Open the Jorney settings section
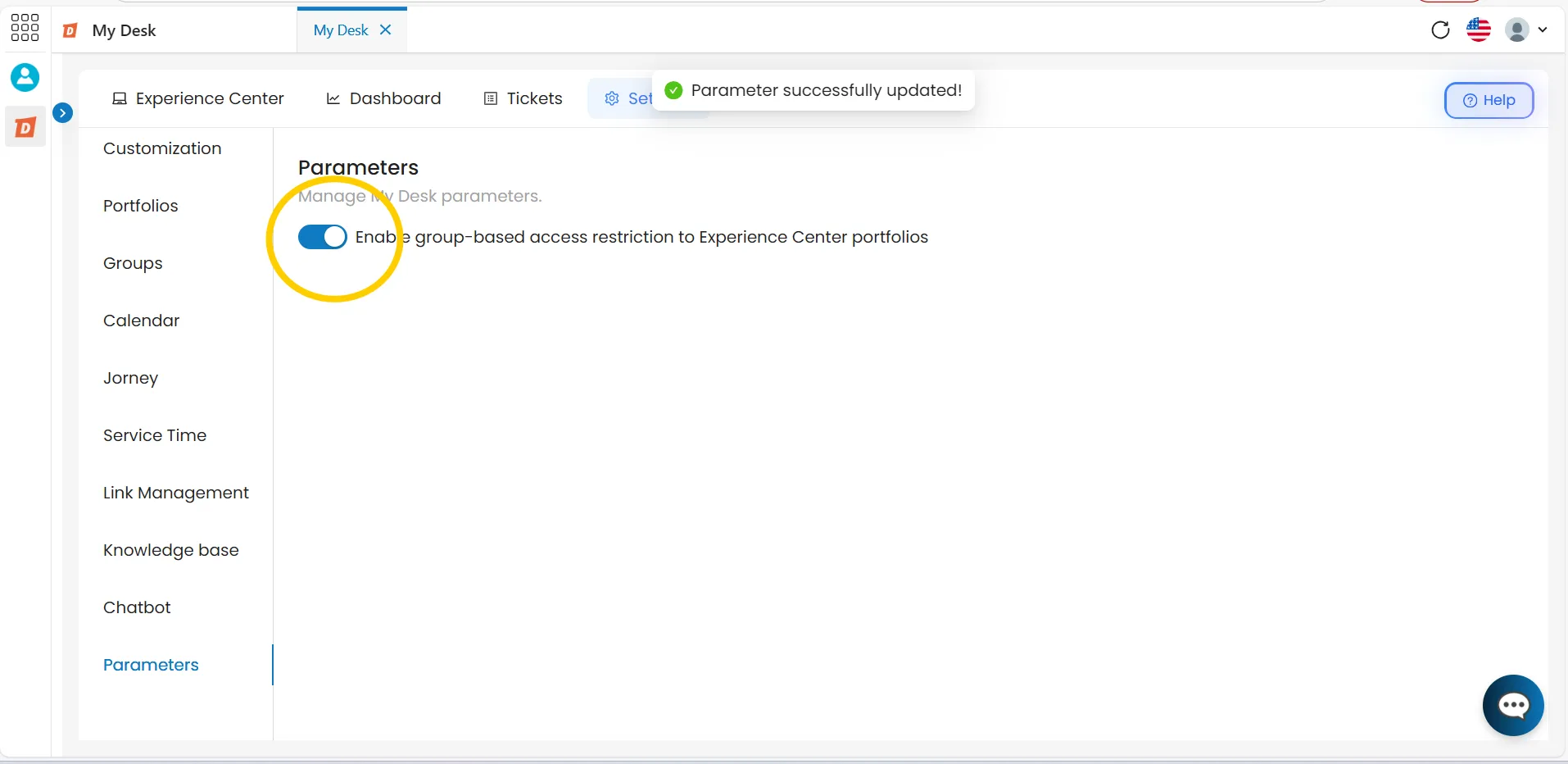This screenshot has width=1568, height=764. click(130, 378)
